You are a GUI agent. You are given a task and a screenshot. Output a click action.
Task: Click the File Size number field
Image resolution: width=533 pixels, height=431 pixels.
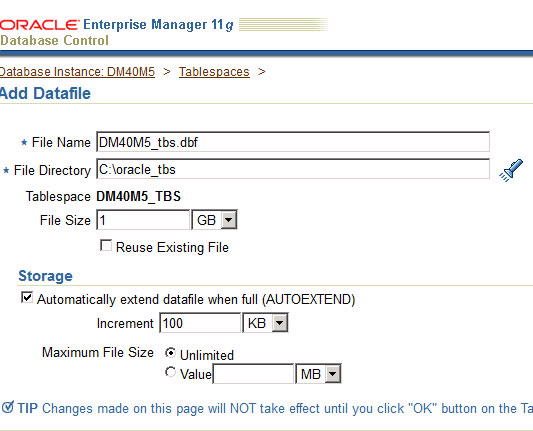143,220
